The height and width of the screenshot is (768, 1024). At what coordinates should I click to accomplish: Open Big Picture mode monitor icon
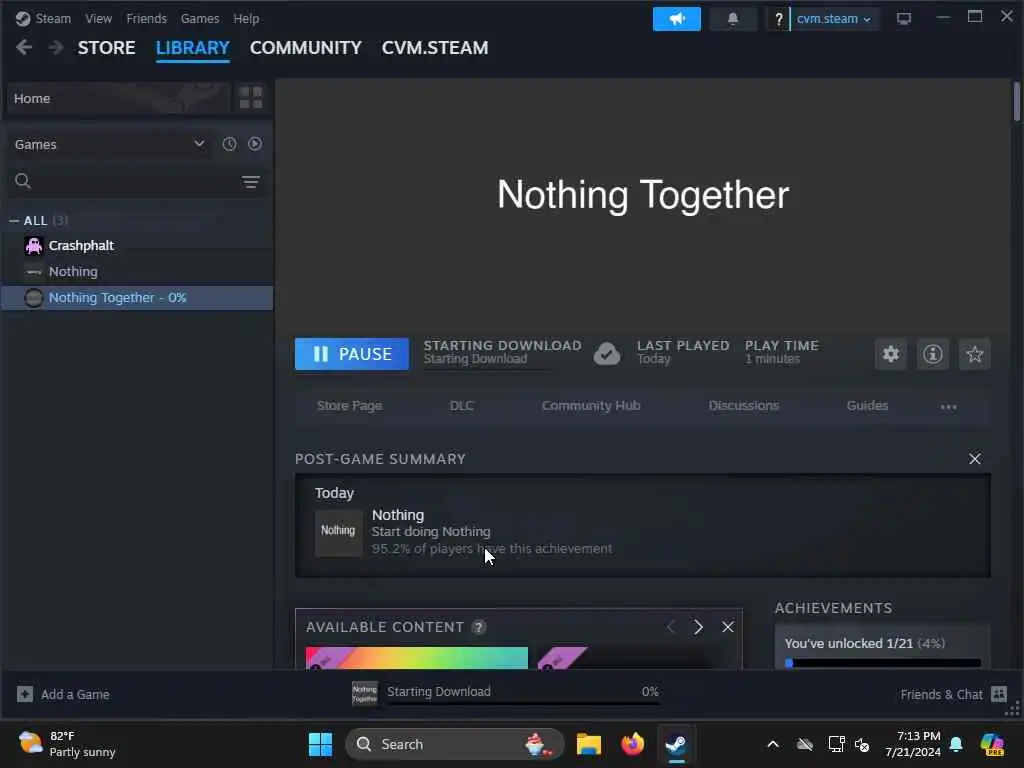click(904, 19)
